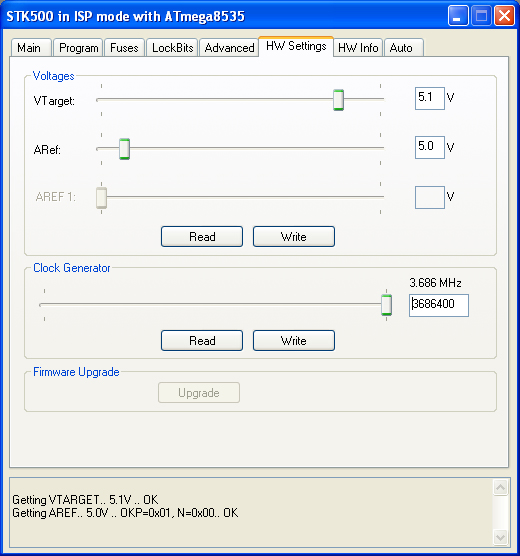Click the log scroll up arrow
Image resolution: width=520 pixels, height=556 pixels.
(x=500, y=488)
